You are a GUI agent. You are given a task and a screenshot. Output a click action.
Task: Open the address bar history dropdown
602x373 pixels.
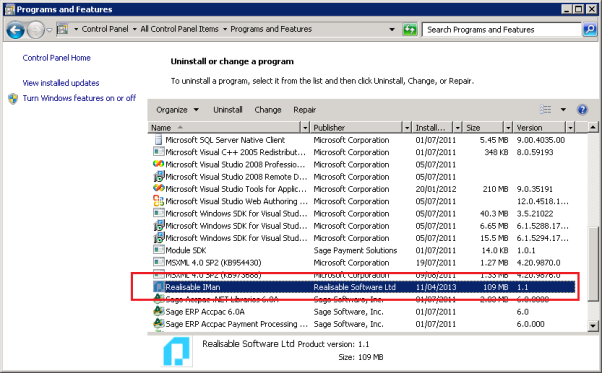[x=392, y=30]
